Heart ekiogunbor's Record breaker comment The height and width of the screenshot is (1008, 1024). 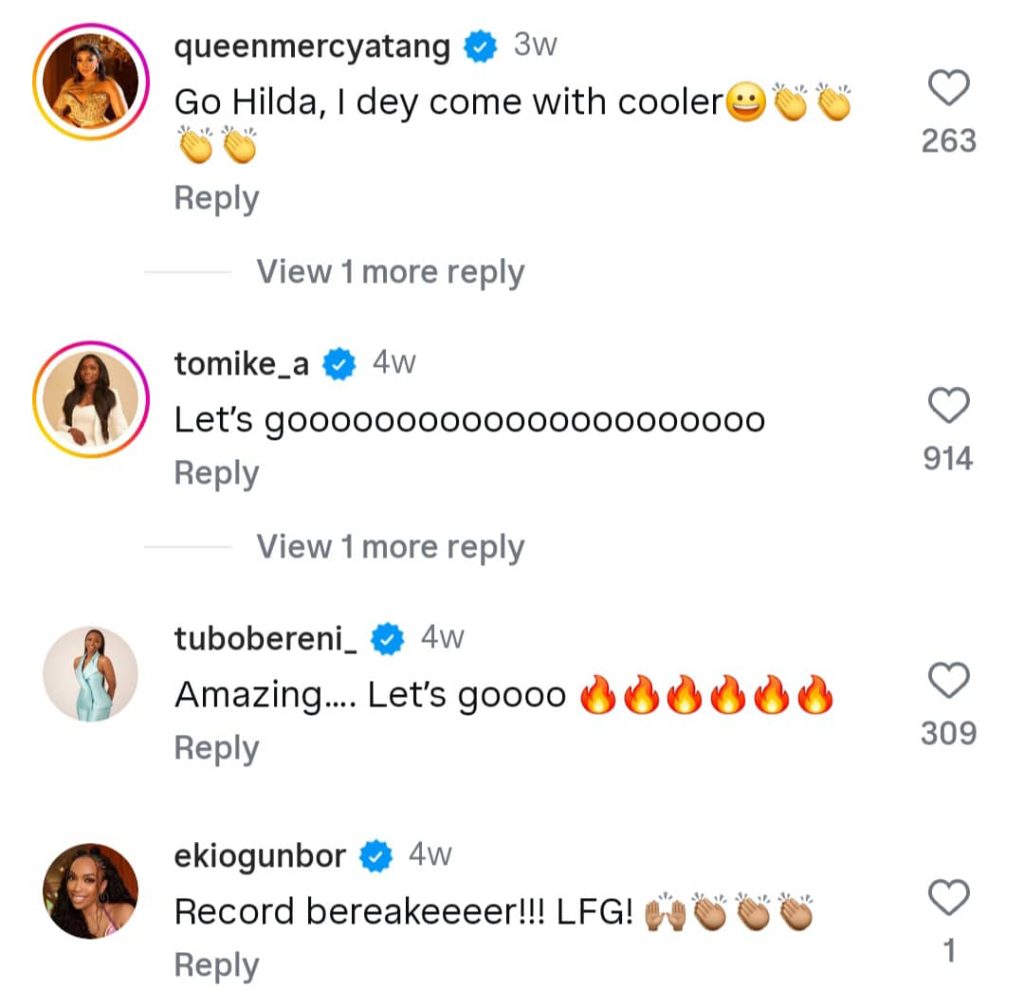tap(948, 898)
